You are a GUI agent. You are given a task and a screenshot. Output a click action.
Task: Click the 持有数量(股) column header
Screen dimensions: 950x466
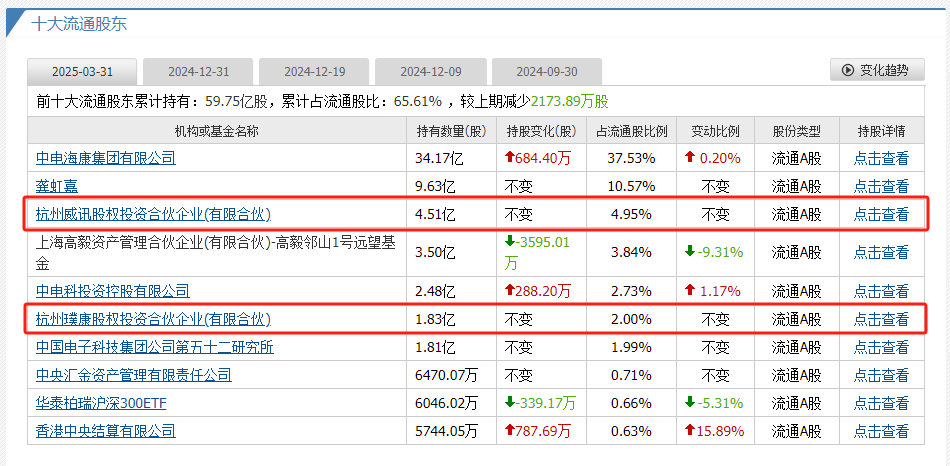click(451, 131)
